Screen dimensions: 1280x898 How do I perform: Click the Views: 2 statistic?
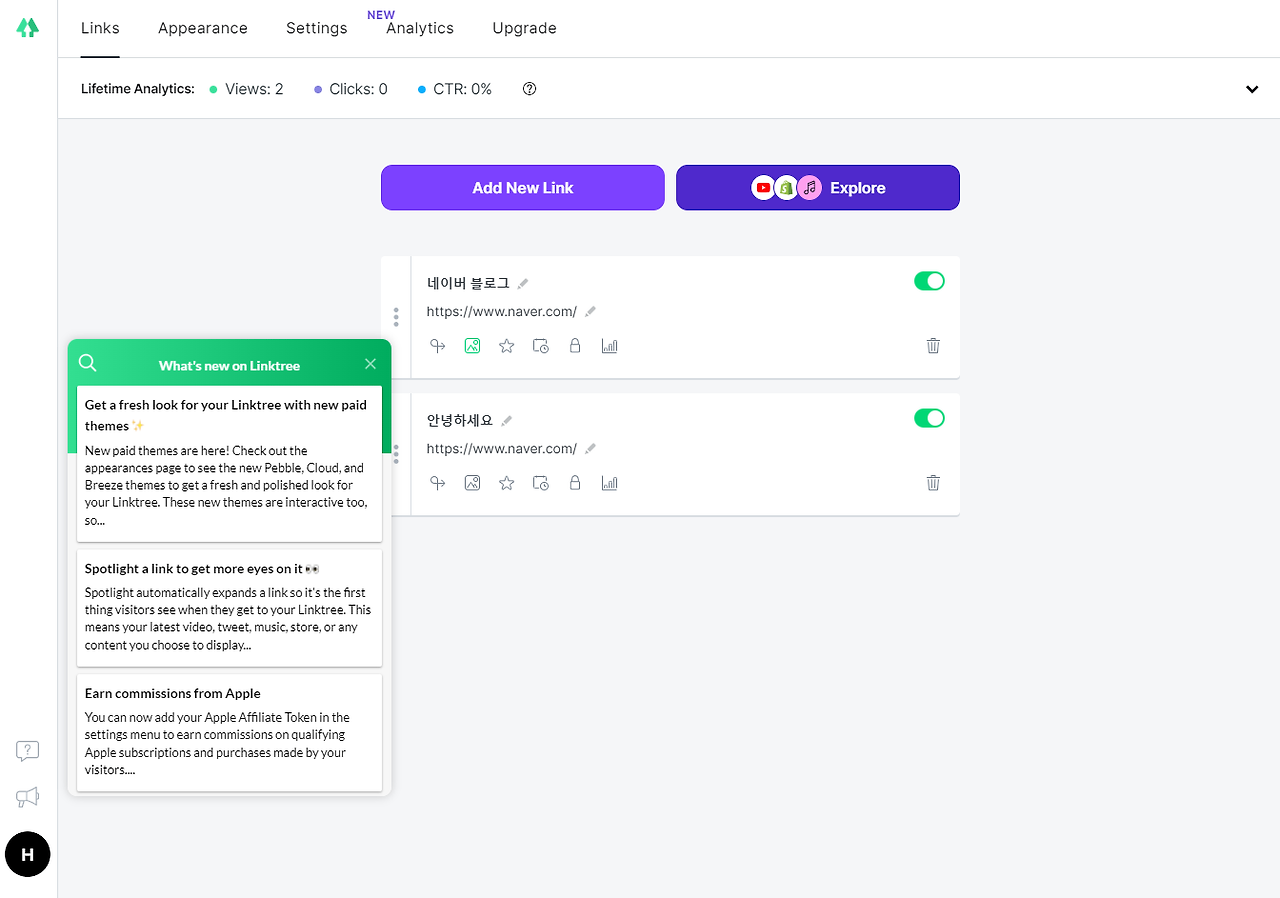tap(246, 89)
